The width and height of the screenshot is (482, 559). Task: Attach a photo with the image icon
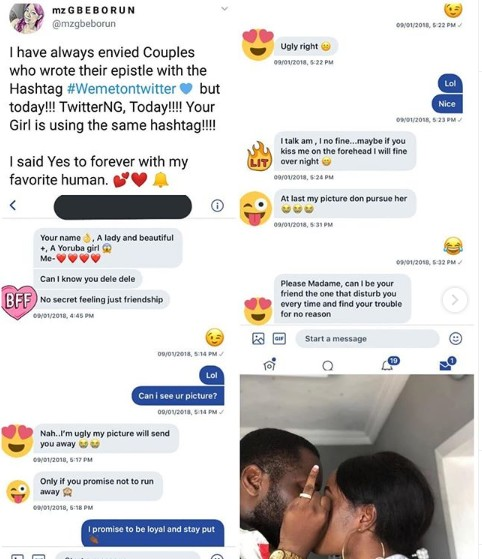click(x=258, y=338)
